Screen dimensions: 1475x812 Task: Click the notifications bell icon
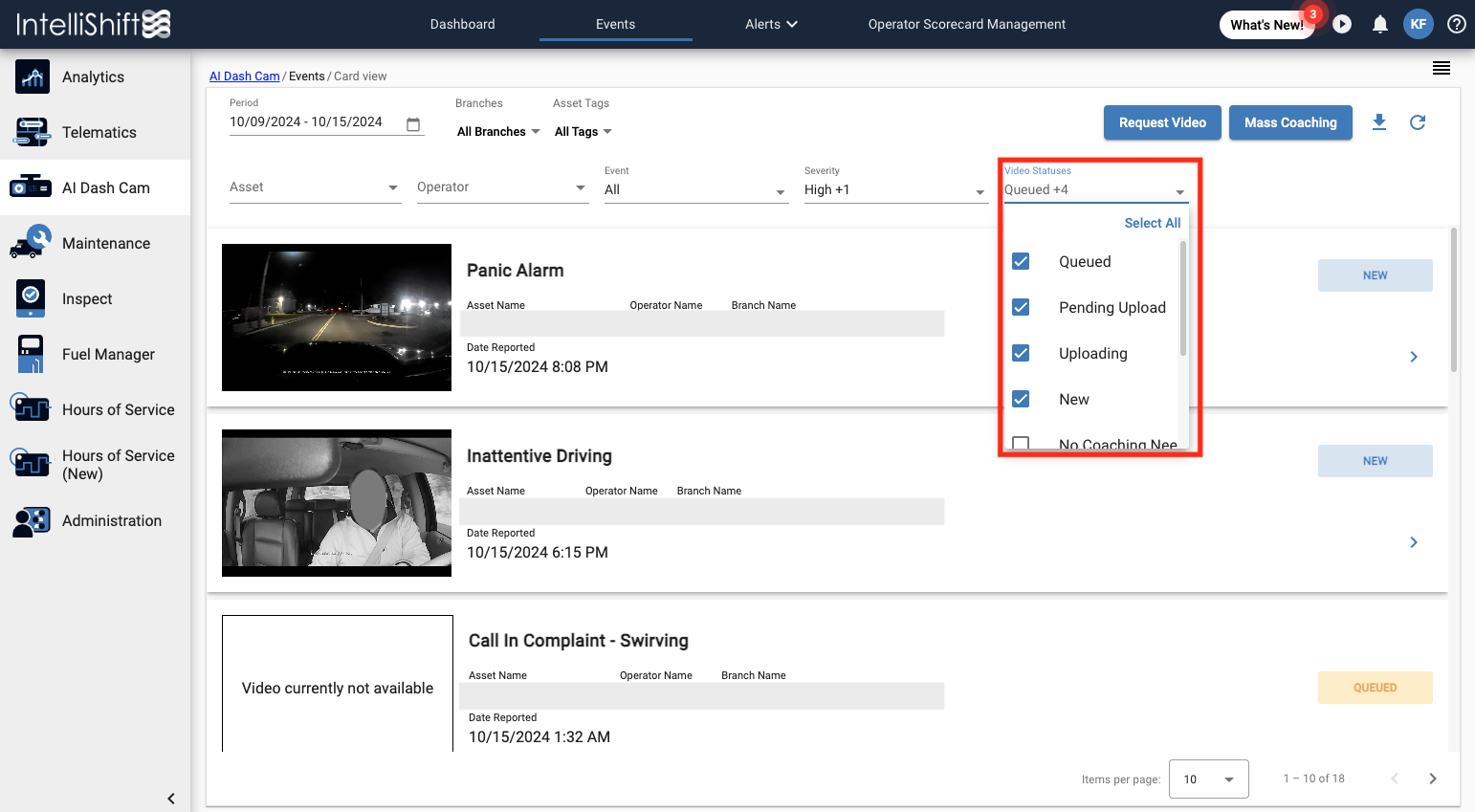(1379, 25)
